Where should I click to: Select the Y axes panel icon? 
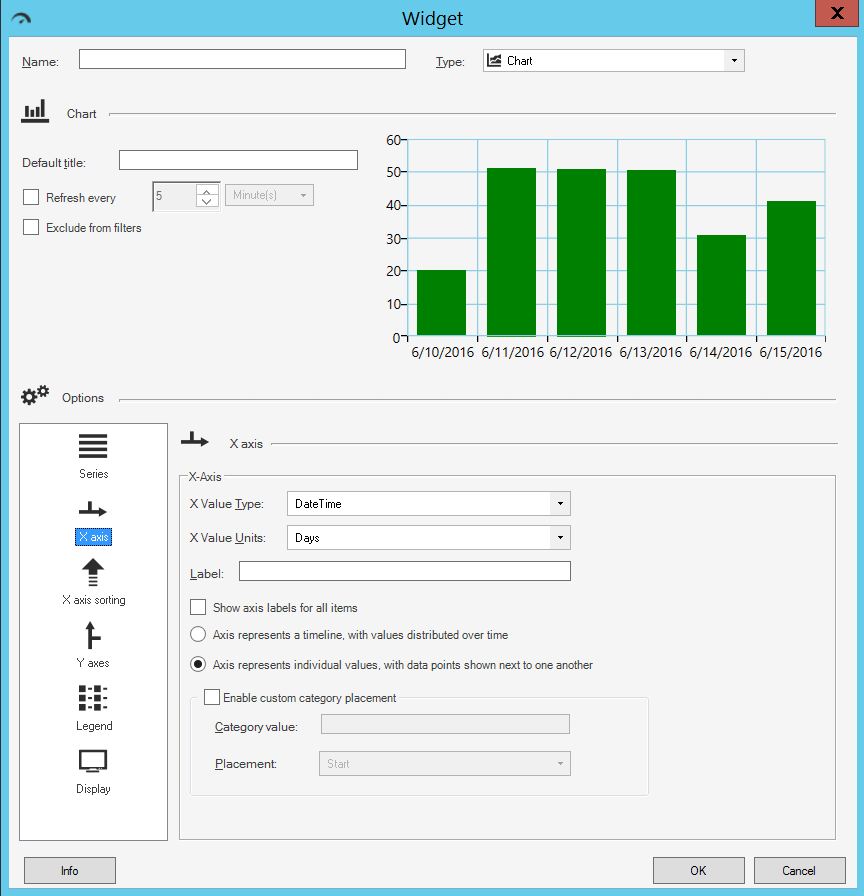[x=93, y=638]
